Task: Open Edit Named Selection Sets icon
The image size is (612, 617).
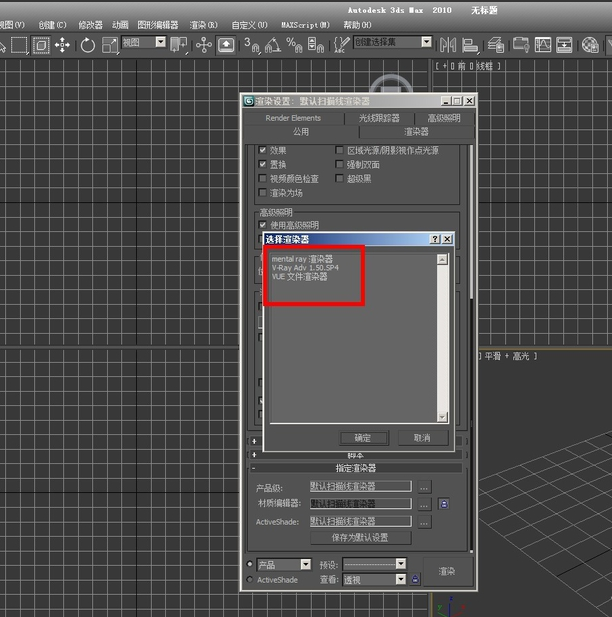Action: click(341, 45)
